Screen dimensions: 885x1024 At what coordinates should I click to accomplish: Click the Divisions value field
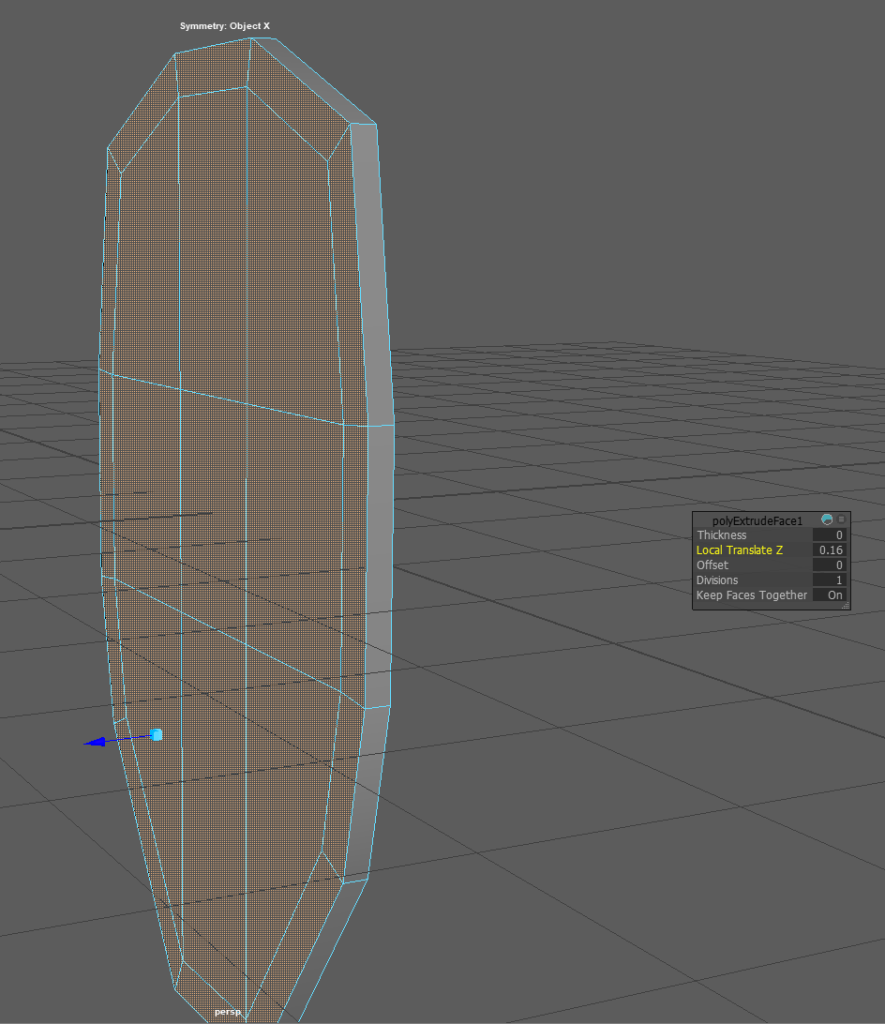tap(828, 581)
